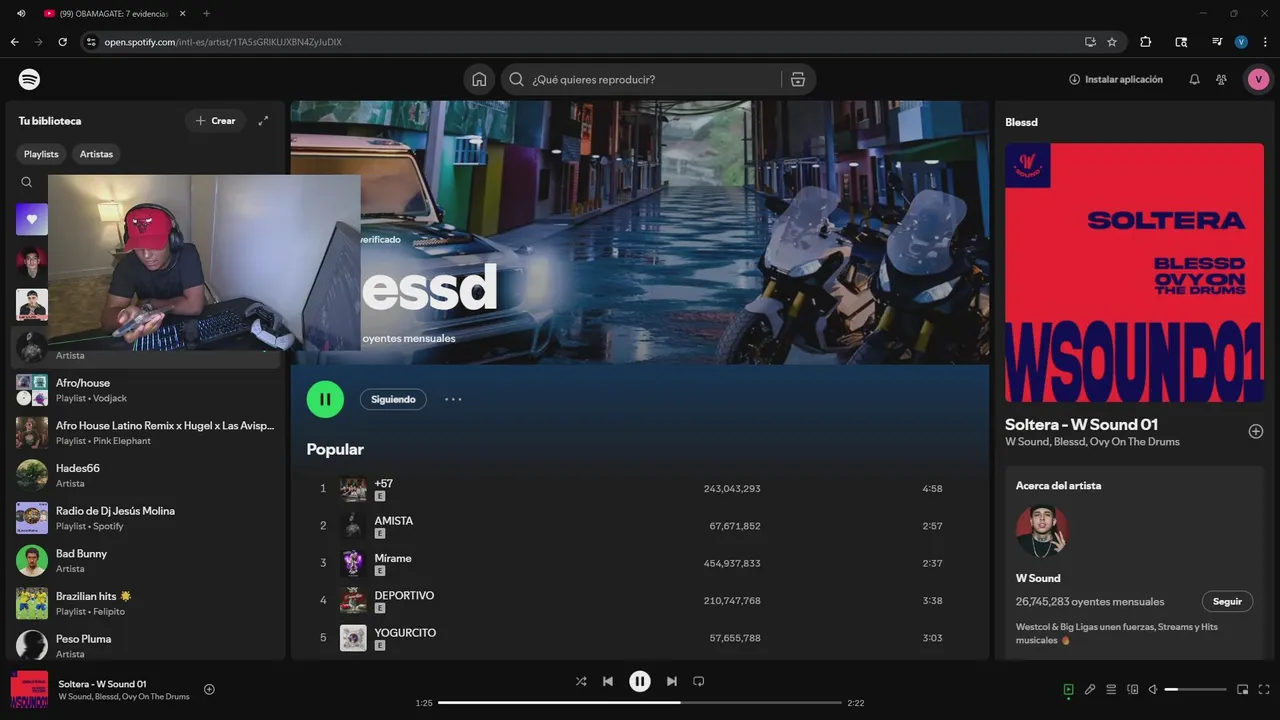
Task: Open Spotify home via house icon
Action: tap(479, 79)
